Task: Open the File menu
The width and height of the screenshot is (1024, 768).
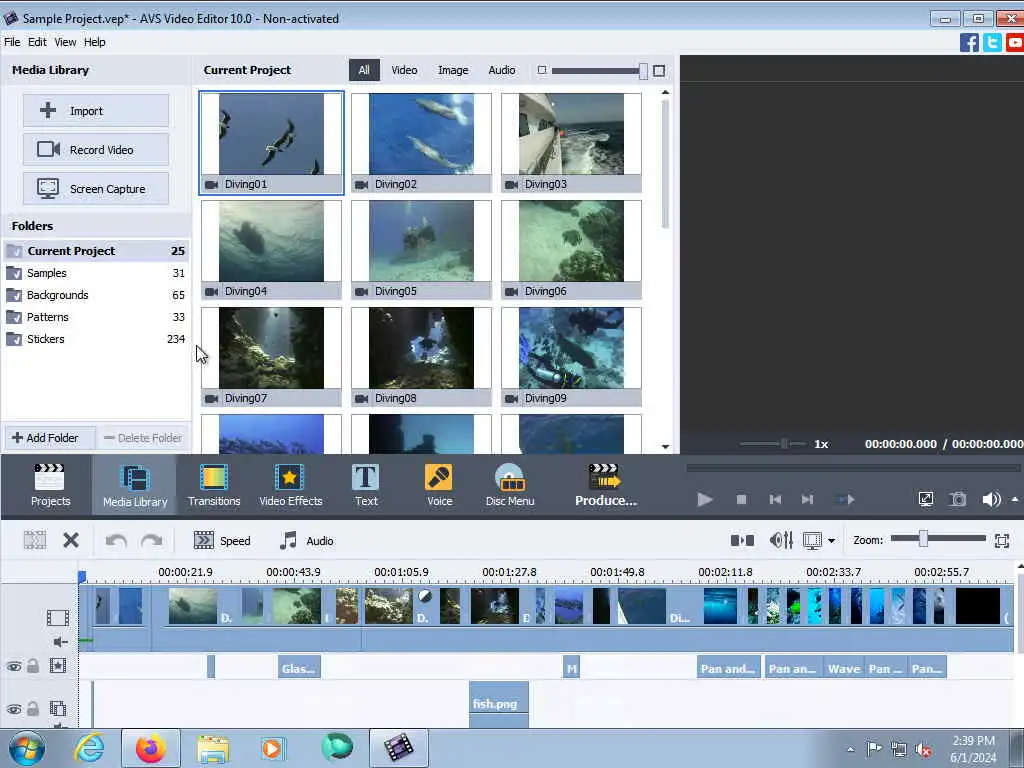Action: click(12, 42)
